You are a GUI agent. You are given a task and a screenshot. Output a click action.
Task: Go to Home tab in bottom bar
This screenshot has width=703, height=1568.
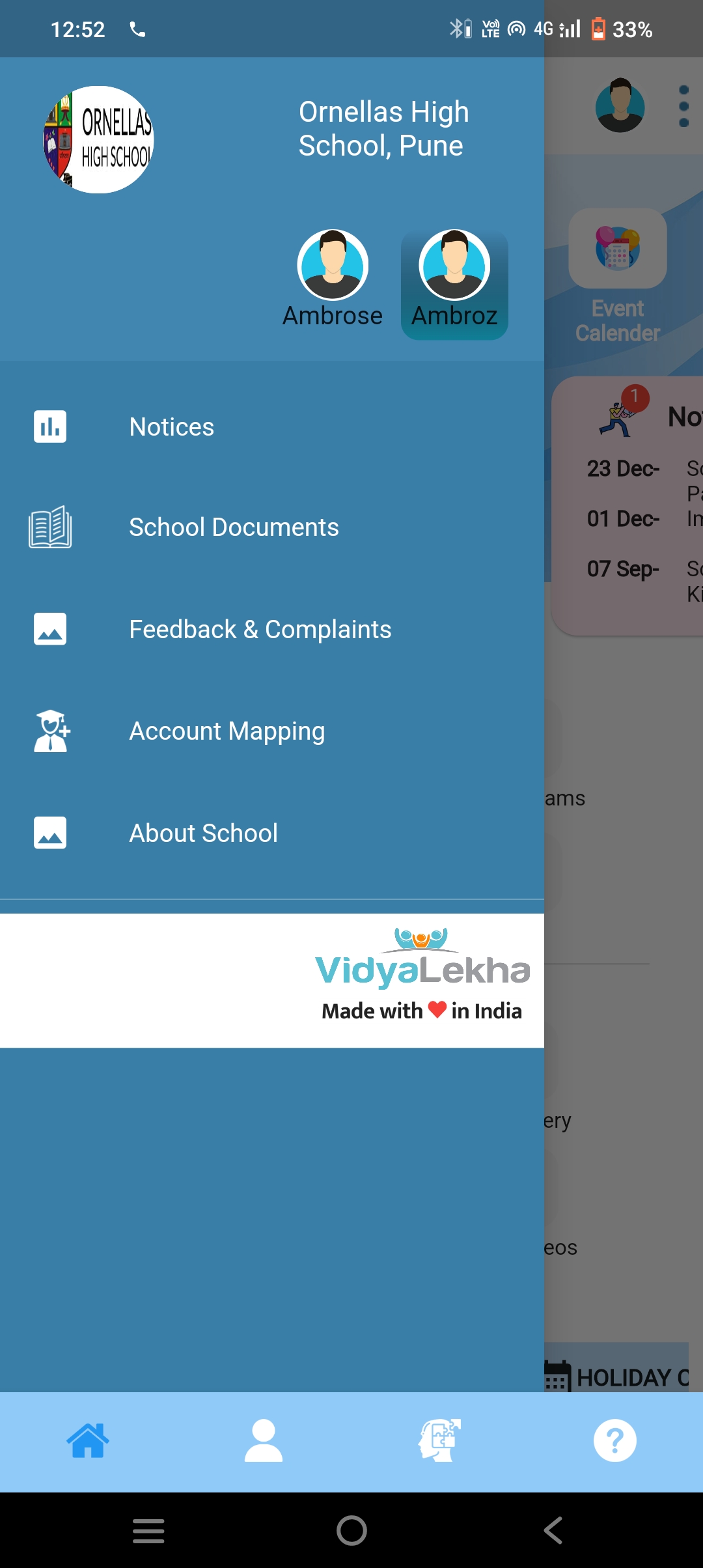click(88, 1440)
